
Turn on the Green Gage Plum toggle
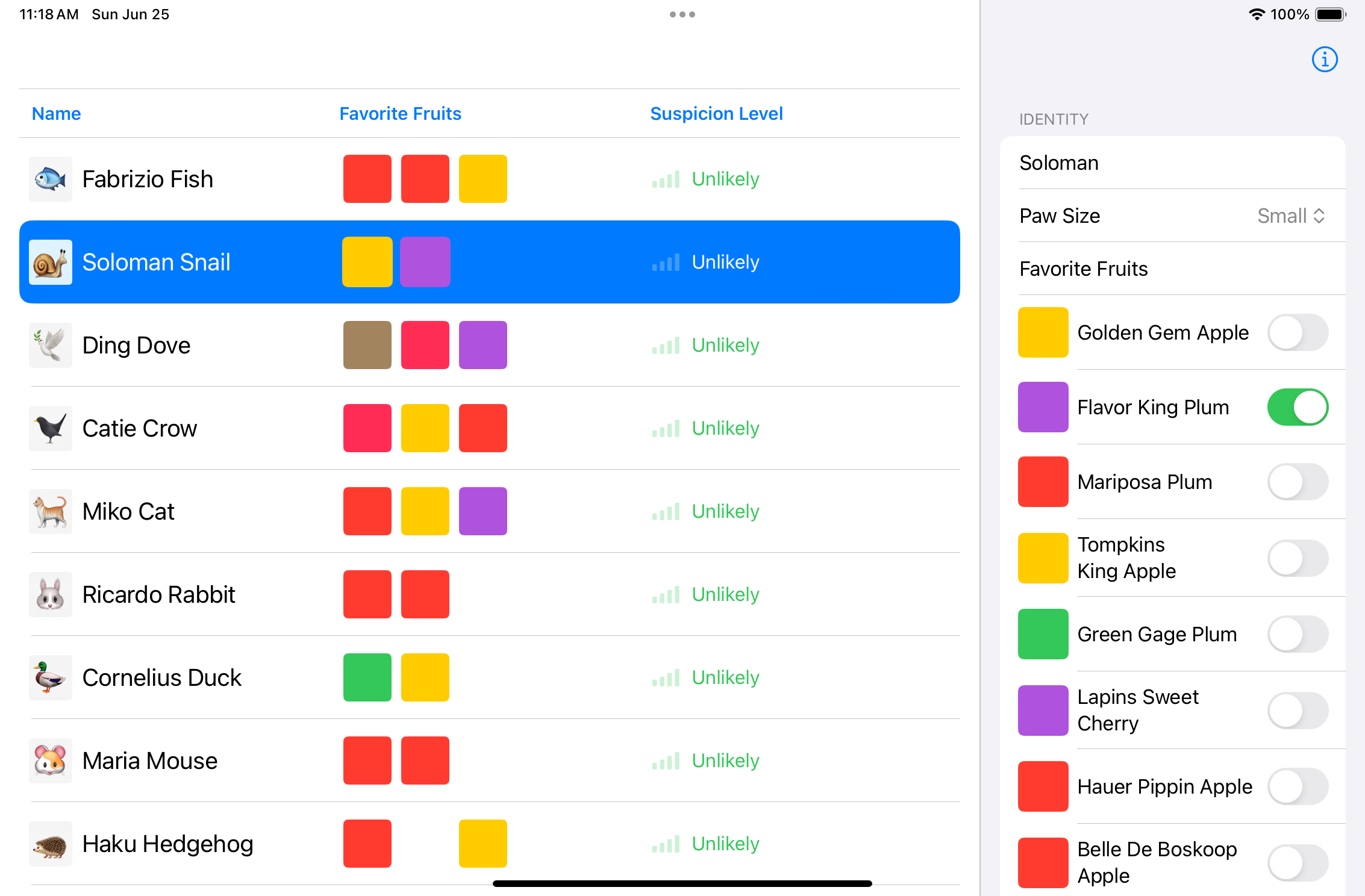[x=1298, y=634]
